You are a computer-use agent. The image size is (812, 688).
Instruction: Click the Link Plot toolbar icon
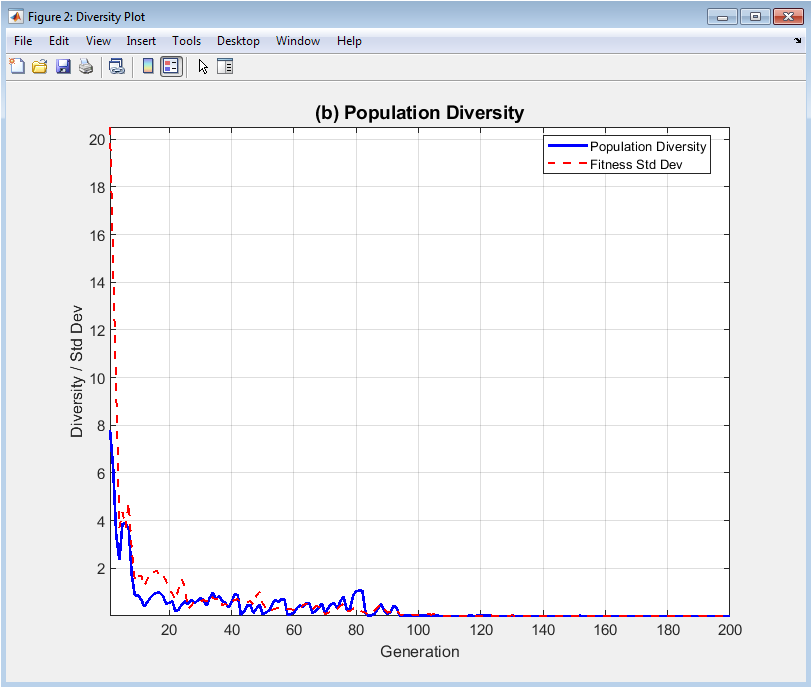click(117, 66)
